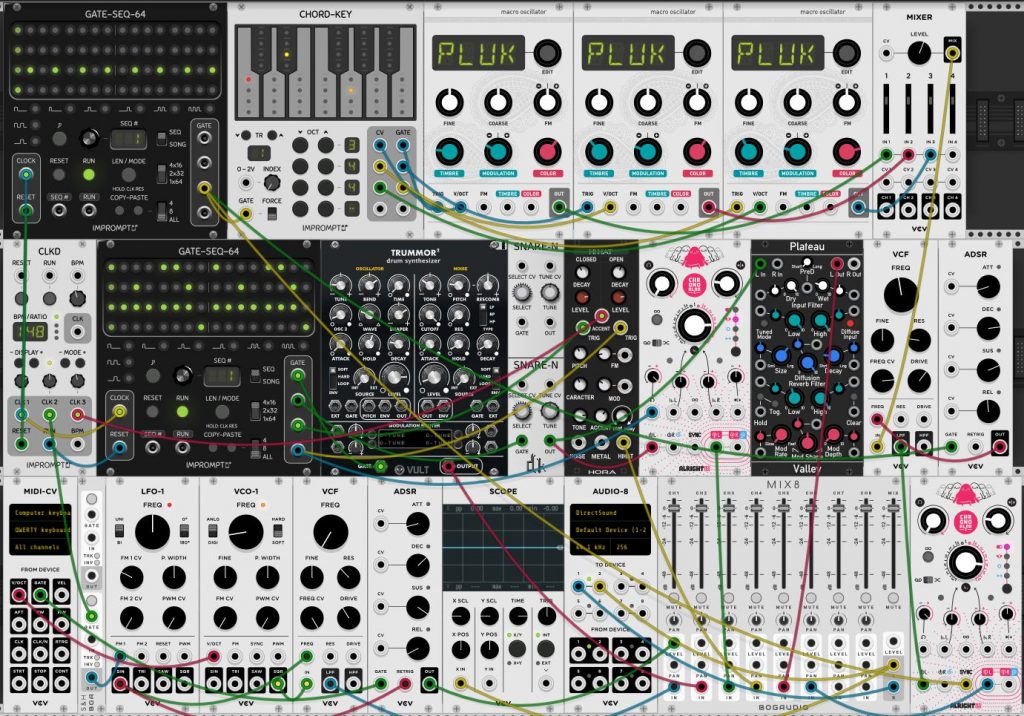The image size is (1024, 716).
Task: Click the CLKD RESET button
Action: (21, 299)
